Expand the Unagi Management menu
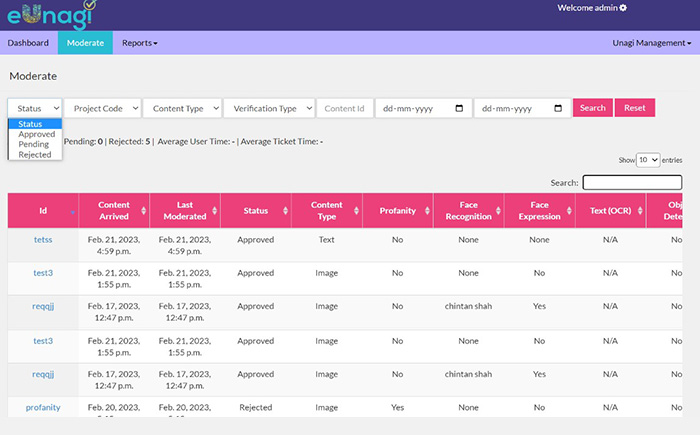This screenshot has width=700, height=435. [x=652, y=43]
